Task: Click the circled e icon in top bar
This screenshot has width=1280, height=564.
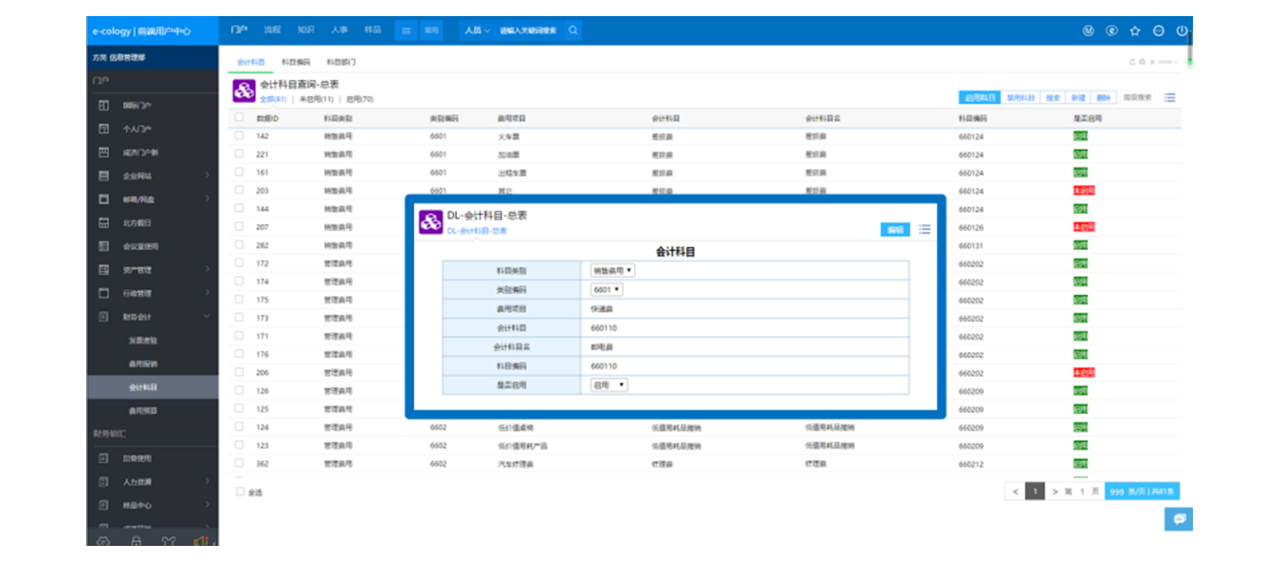Action: pyautogui.click(x=1111, y=31)
